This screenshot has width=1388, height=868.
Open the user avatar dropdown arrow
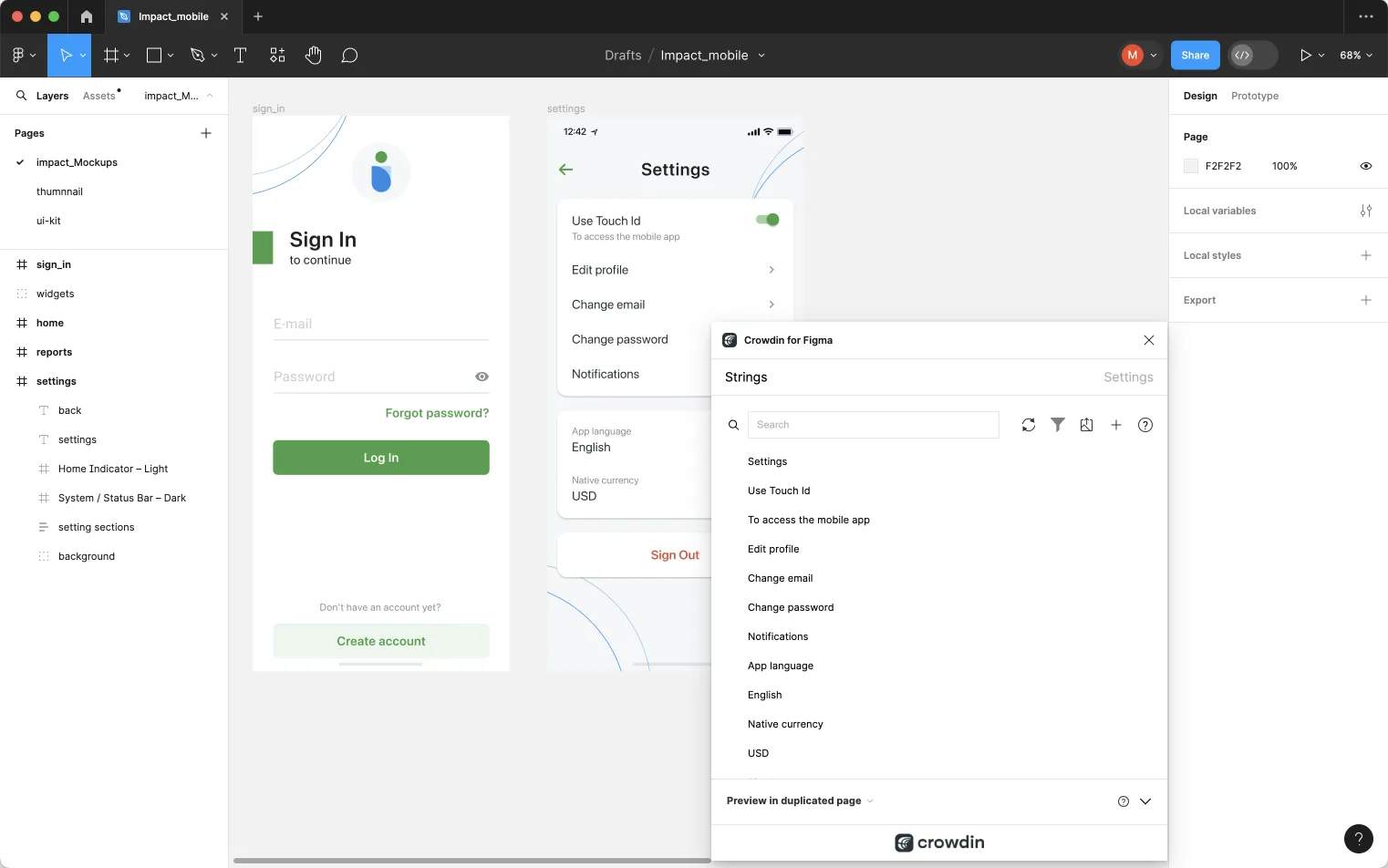click(x=1154, y=56)
